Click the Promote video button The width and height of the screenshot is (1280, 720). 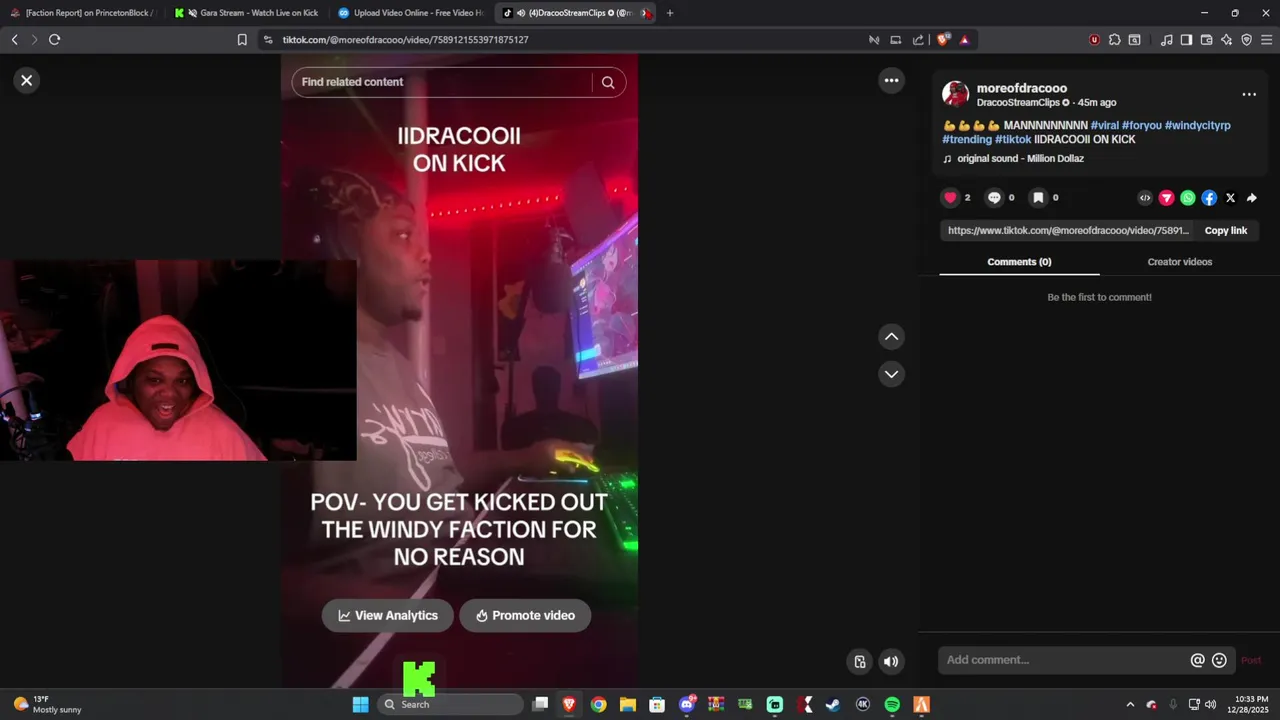[x=525, y=616]
